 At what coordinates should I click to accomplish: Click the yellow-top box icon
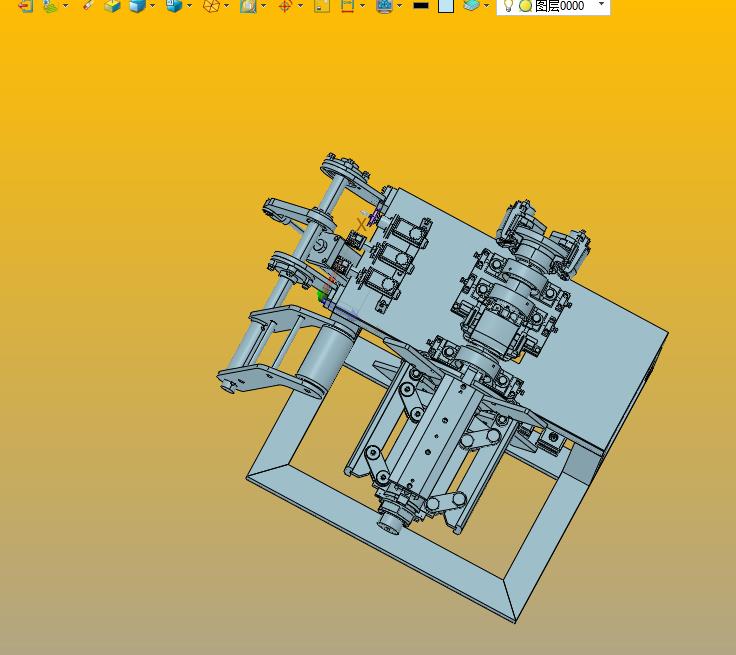[112, 6]
